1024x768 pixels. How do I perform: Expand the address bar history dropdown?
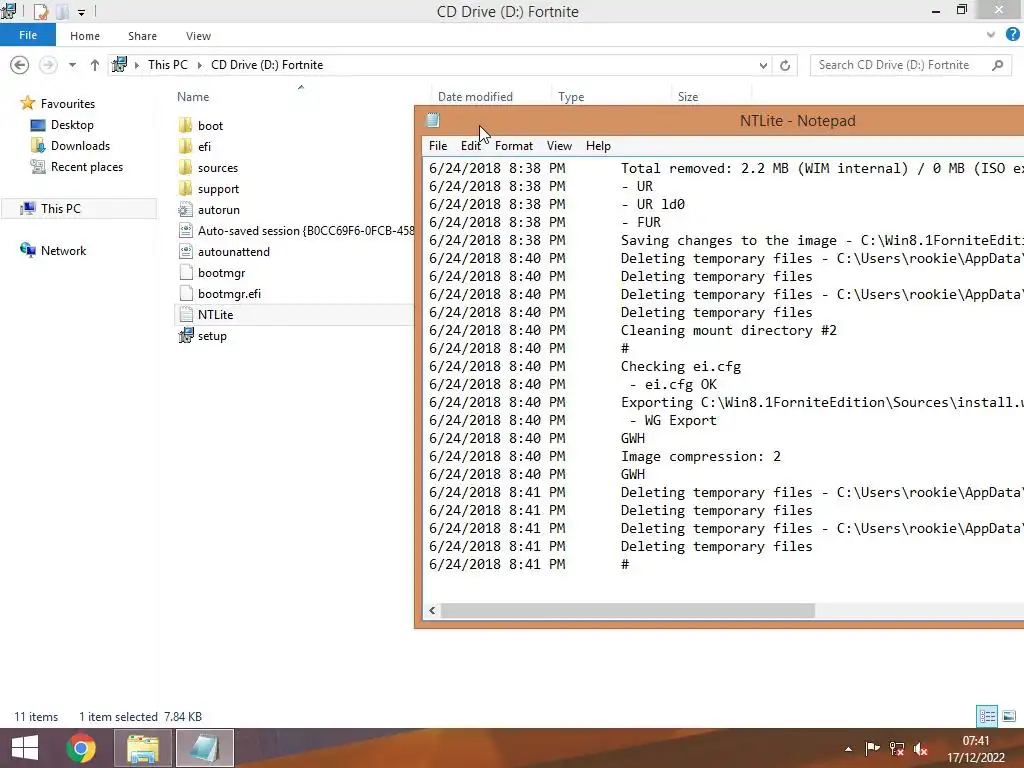point(763,65)
